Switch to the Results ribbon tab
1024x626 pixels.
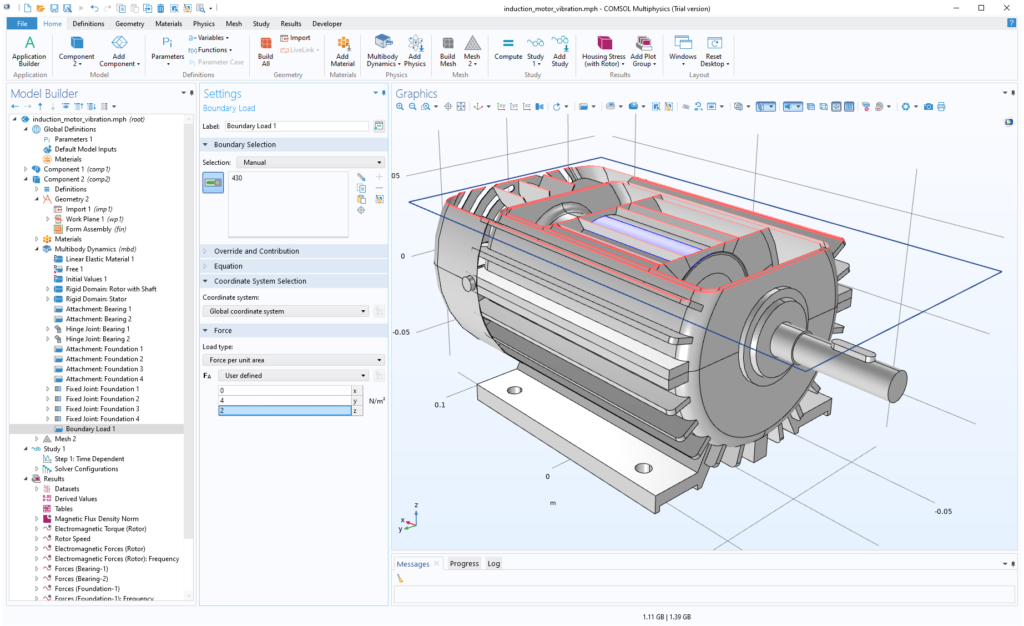tap(291, 23)
